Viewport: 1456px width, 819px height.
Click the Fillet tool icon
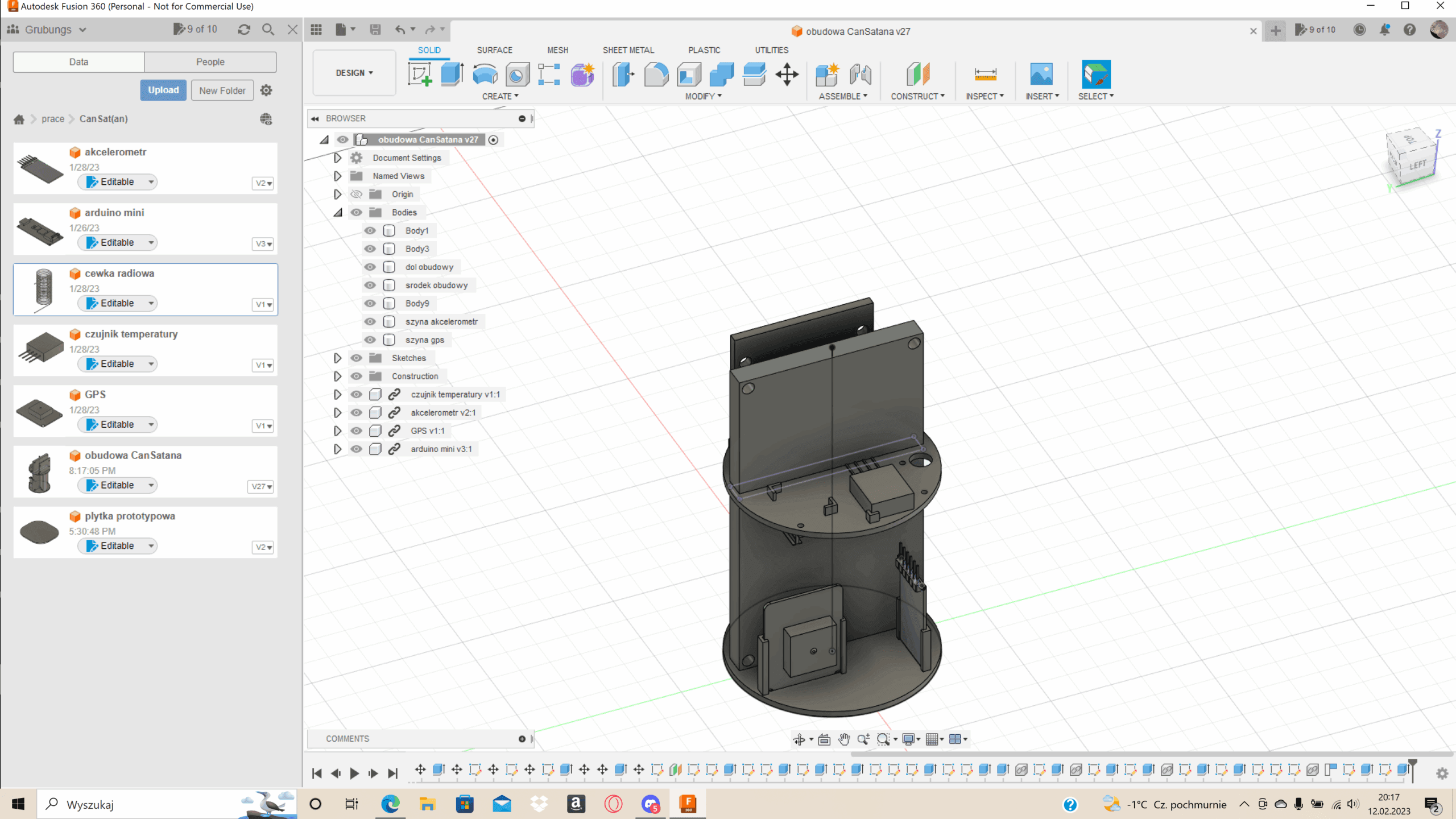(x=656, y=75)
